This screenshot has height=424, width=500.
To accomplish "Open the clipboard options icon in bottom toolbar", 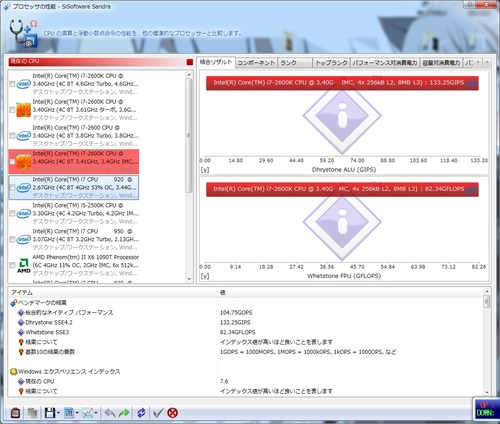I will pyautogui.click(x=15, y=413).
